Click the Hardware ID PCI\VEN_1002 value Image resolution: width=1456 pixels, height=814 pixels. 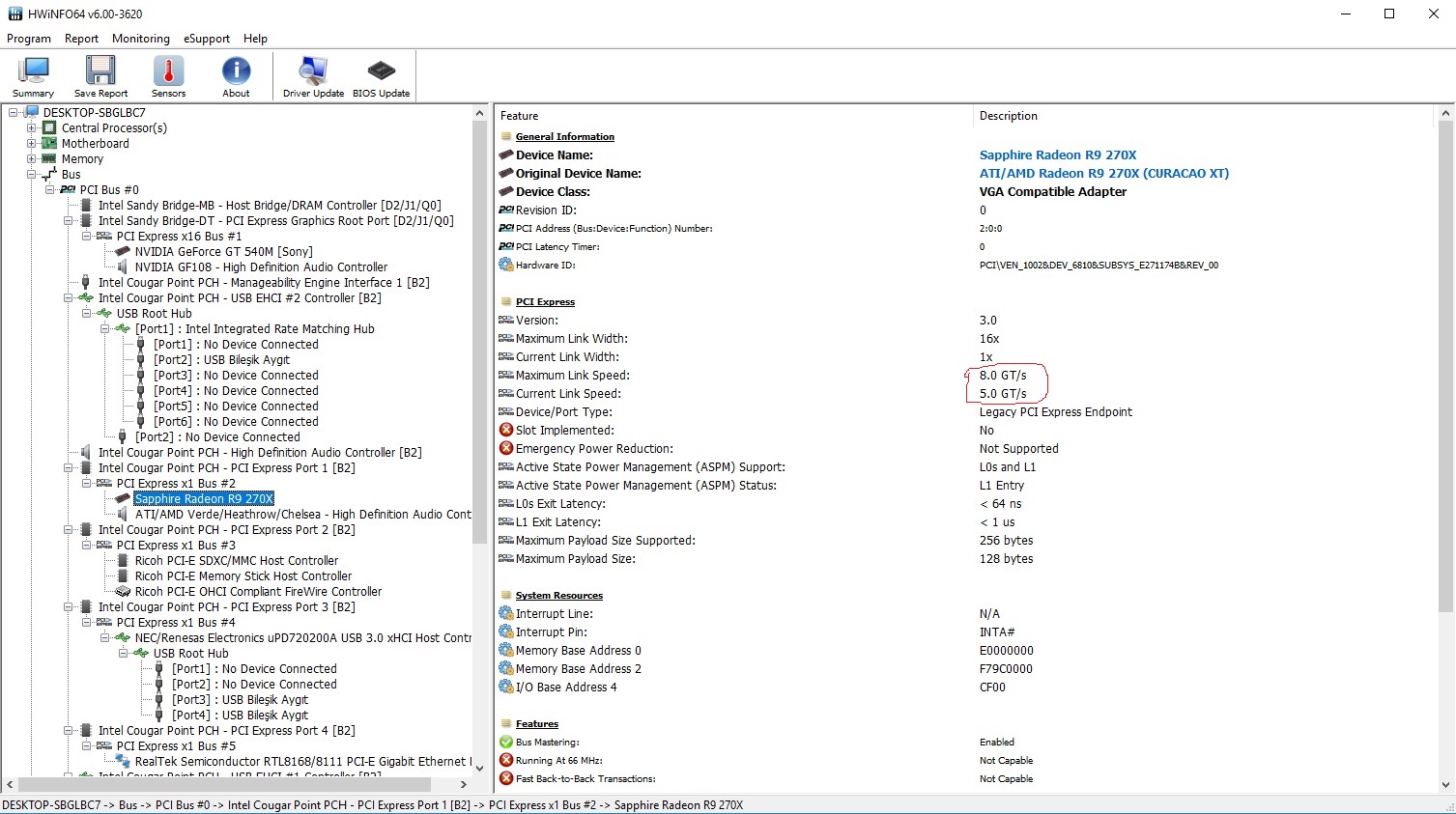pos(1099,265)
